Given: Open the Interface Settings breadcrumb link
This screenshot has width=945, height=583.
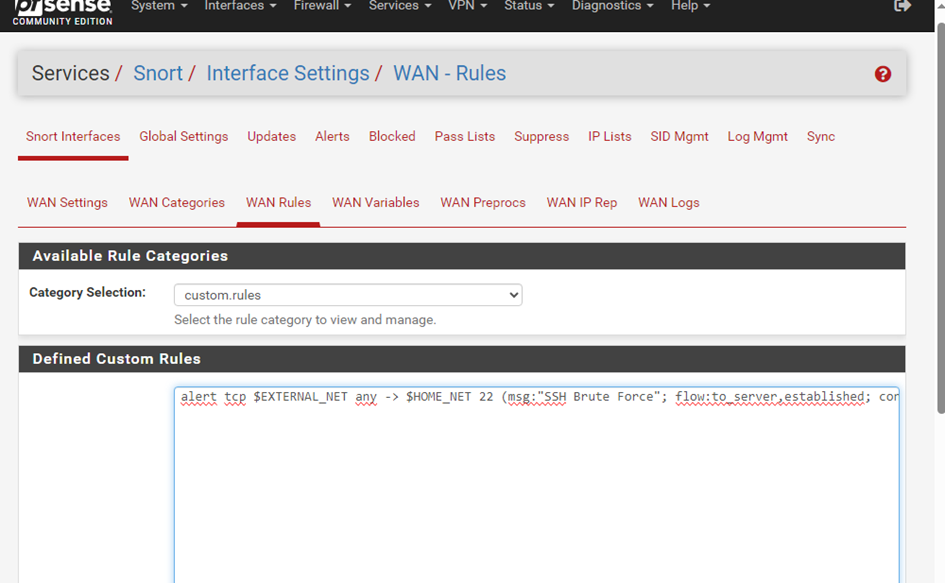Looking at the screenshot, I should click(288, 73).
